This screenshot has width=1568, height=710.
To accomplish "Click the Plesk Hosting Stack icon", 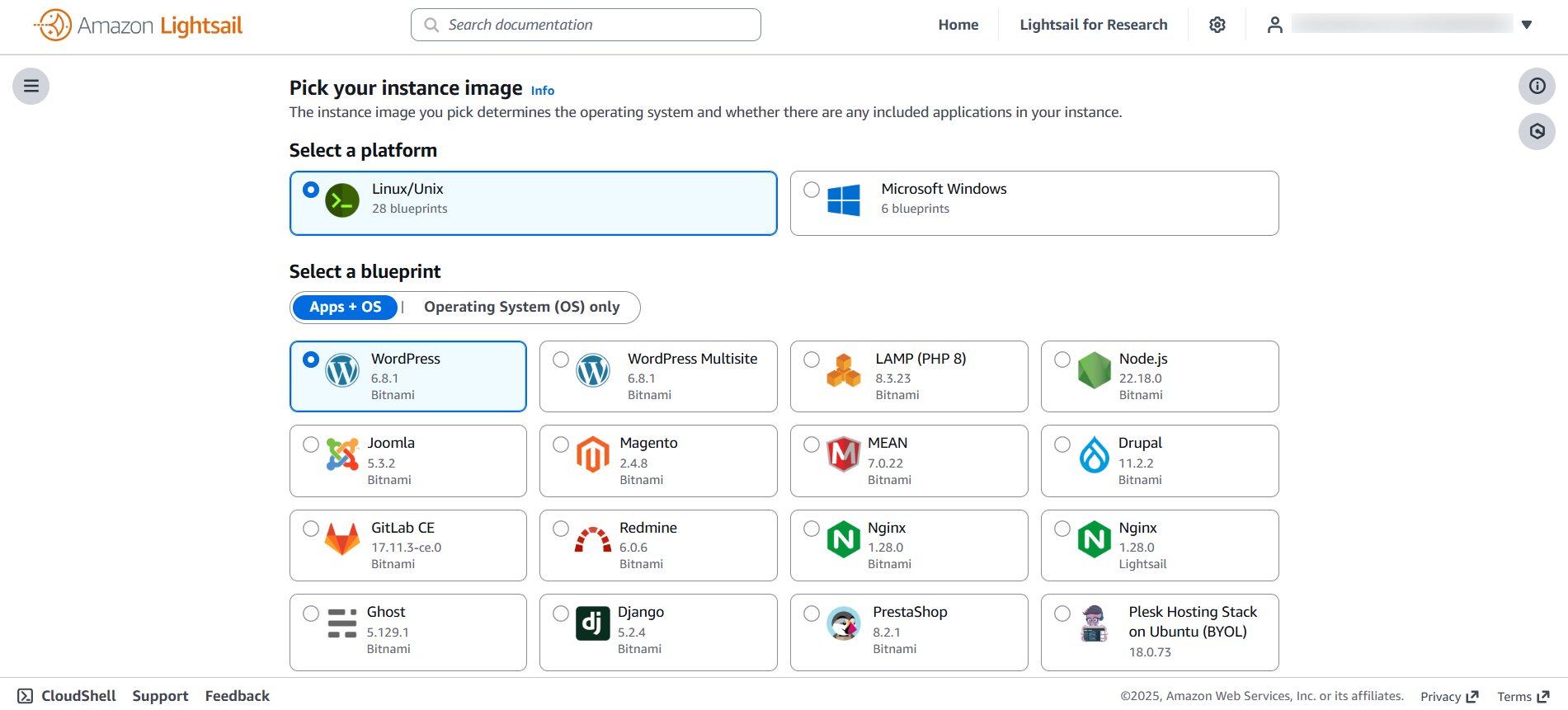I will [1095, 623].
